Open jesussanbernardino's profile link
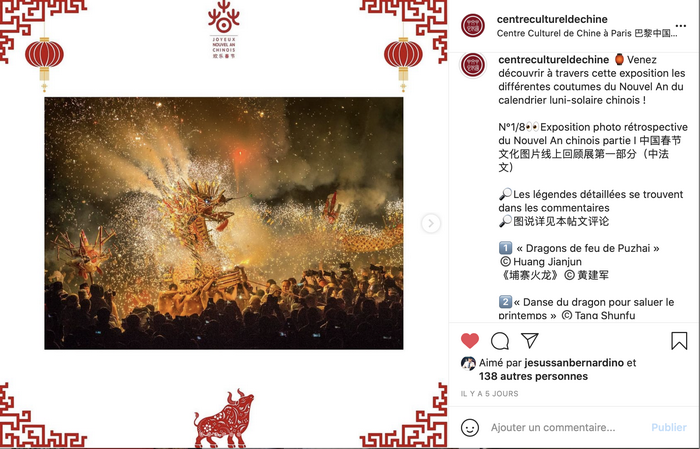Viewport: 700px width, 449px height. pyautogui.click(x=574, y=362)
